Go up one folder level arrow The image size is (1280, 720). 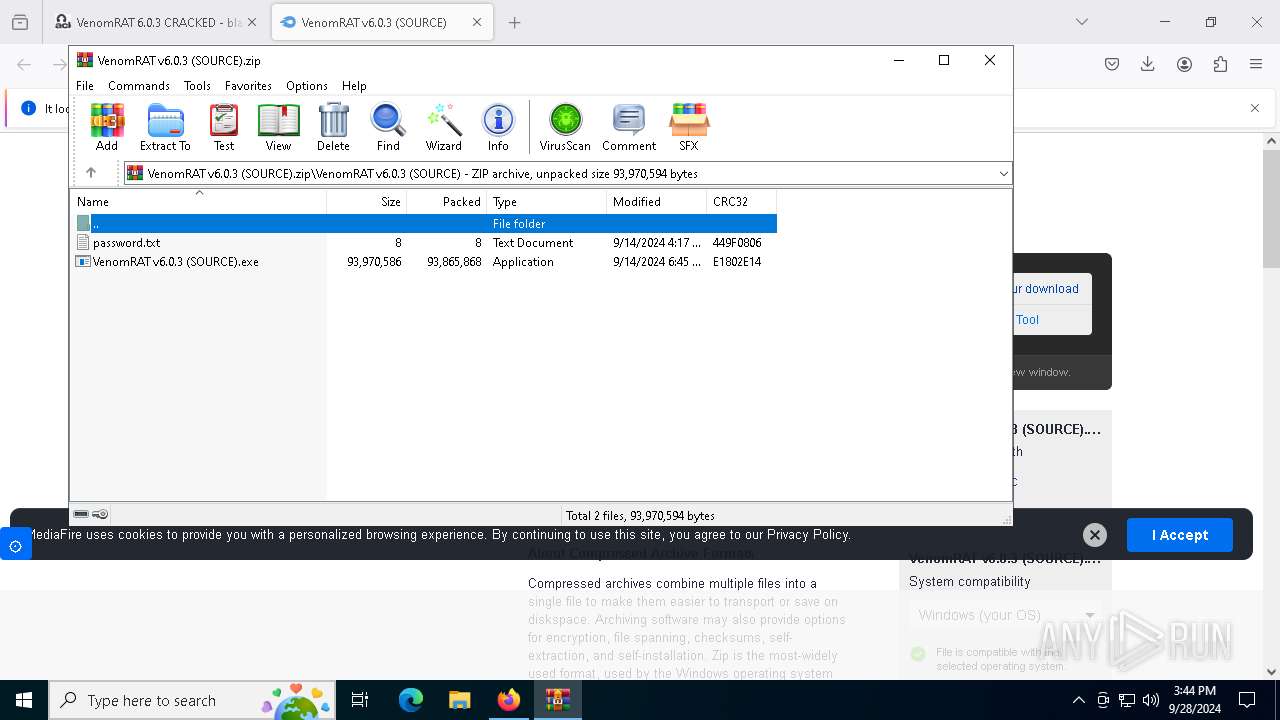[91, 173]
